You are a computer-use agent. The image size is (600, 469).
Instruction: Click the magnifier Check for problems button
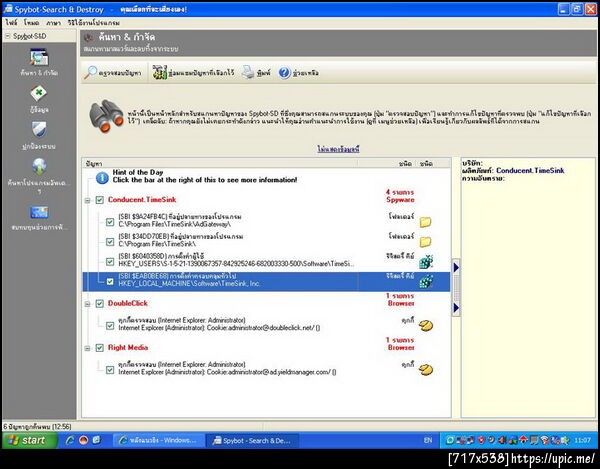click(x=113, y=72)
